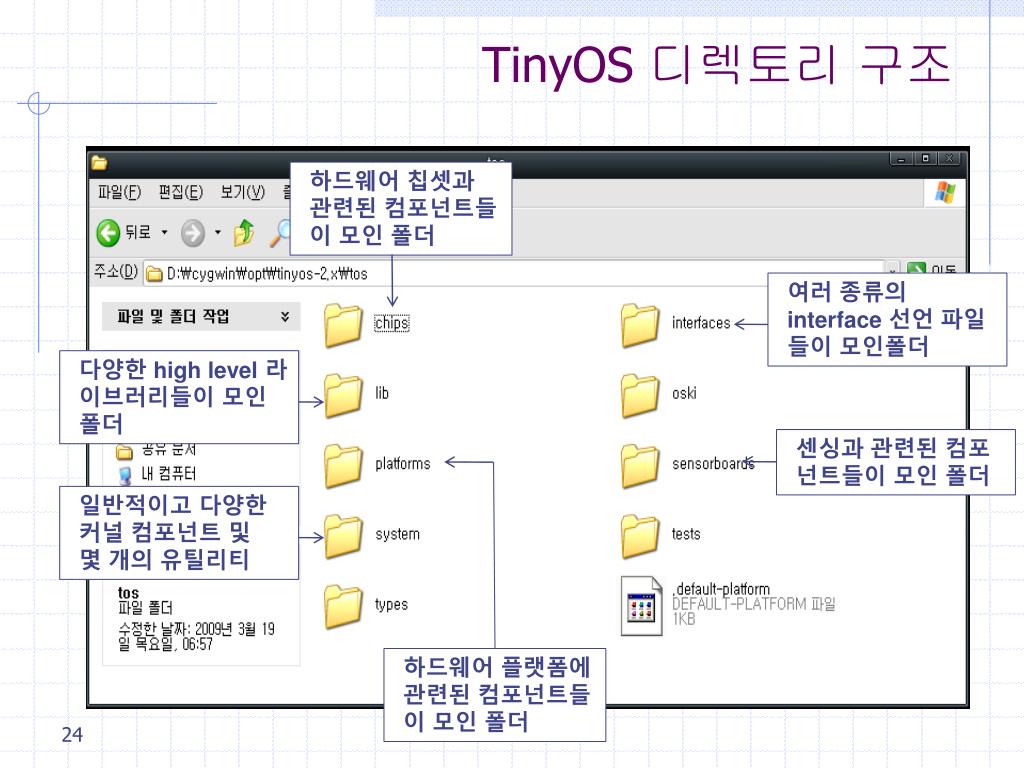Click the Windows flag logo
Image resolution: width=1024 pixels, height=768 pixels.
(x=945, y=192)
